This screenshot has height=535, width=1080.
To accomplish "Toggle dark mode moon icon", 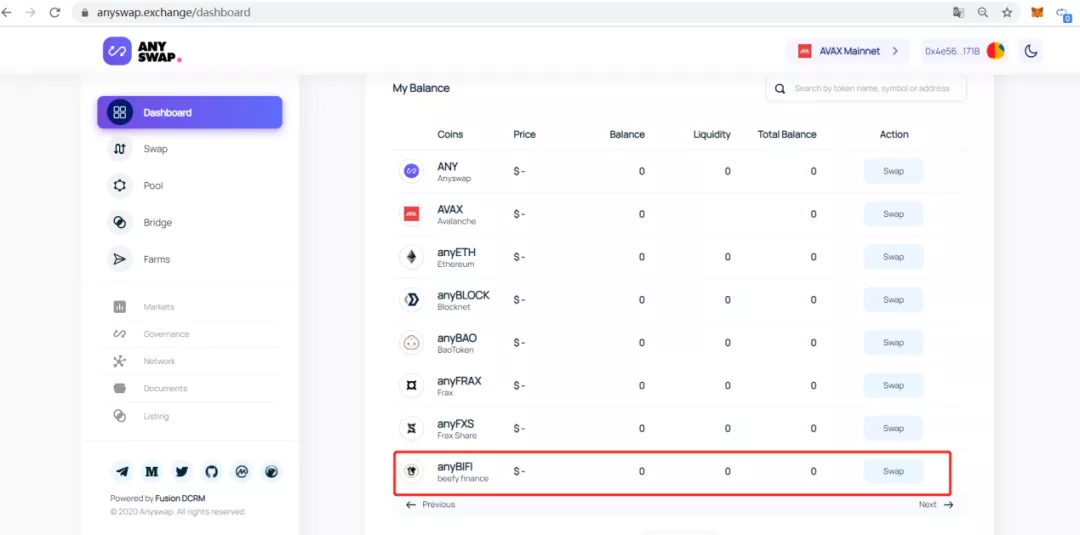I will tap(1030, 51).
